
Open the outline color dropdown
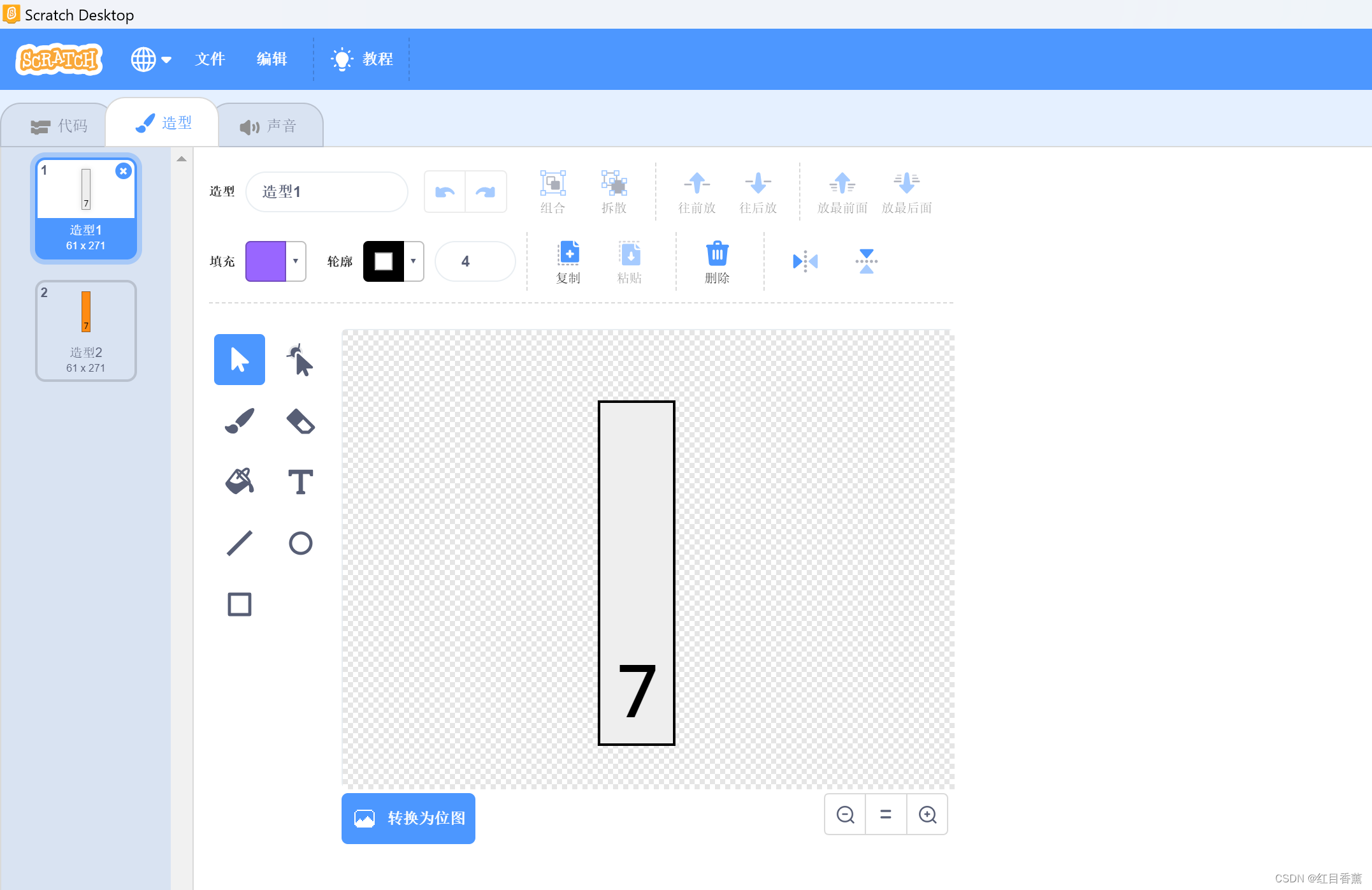coord(414,261)
